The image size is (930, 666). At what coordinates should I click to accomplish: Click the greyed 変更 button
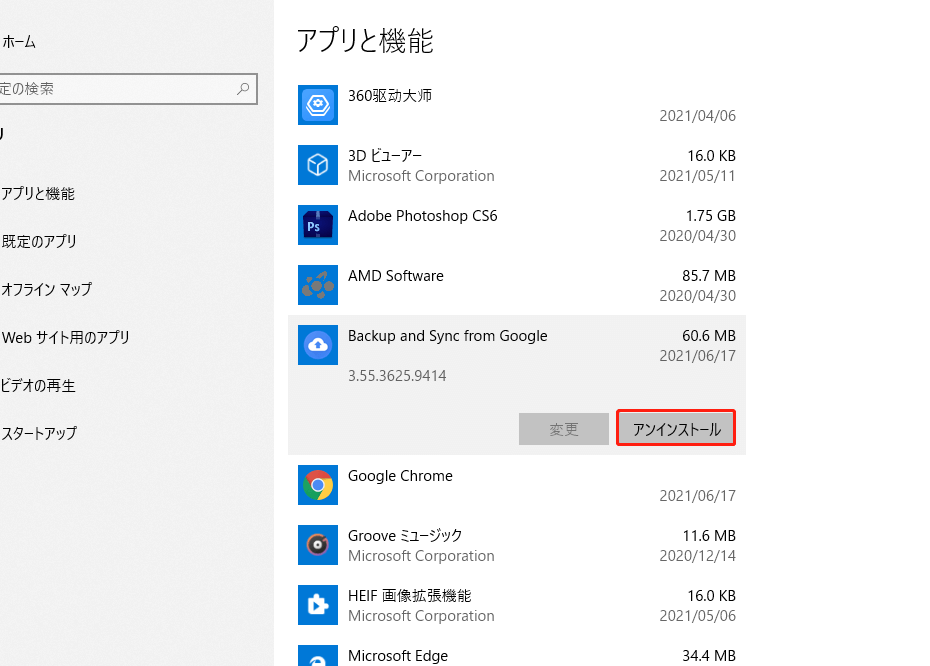(563, 429)
